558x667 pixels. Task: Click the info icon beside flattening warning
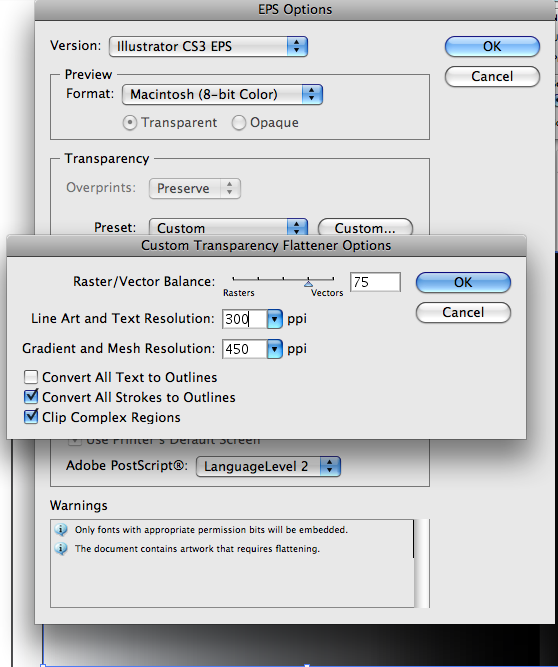click(61, 549)
